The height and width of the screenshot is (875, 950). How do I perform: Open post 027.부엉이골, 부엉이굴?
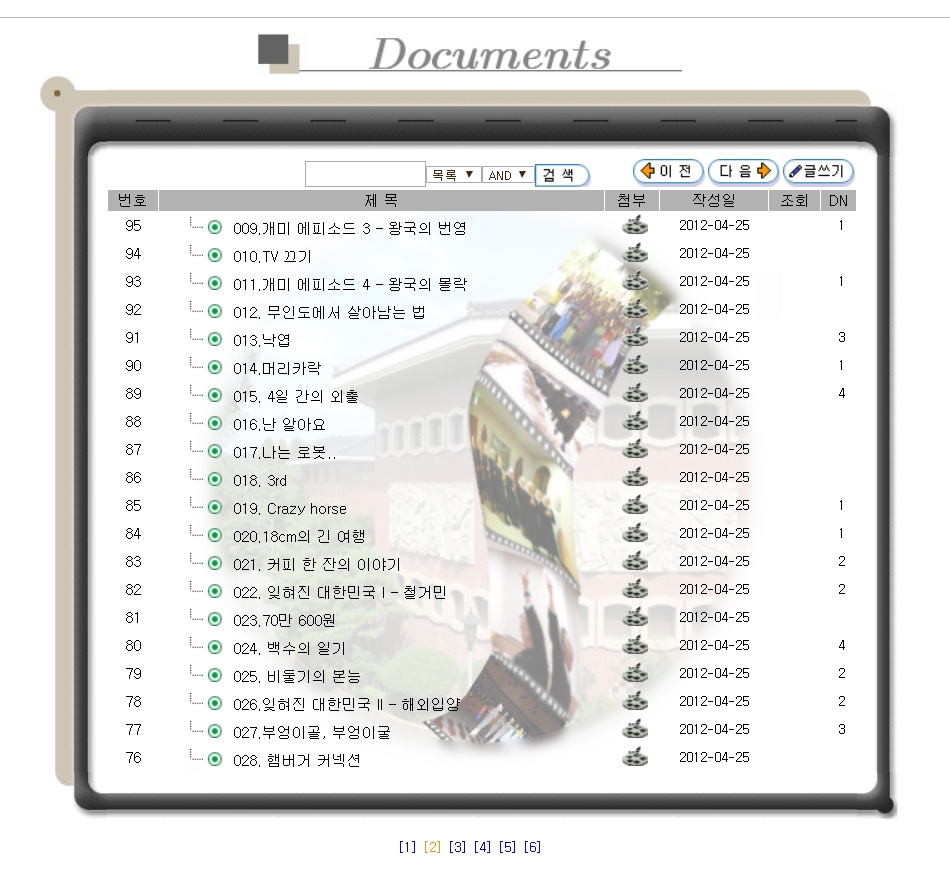pos(312,733)
